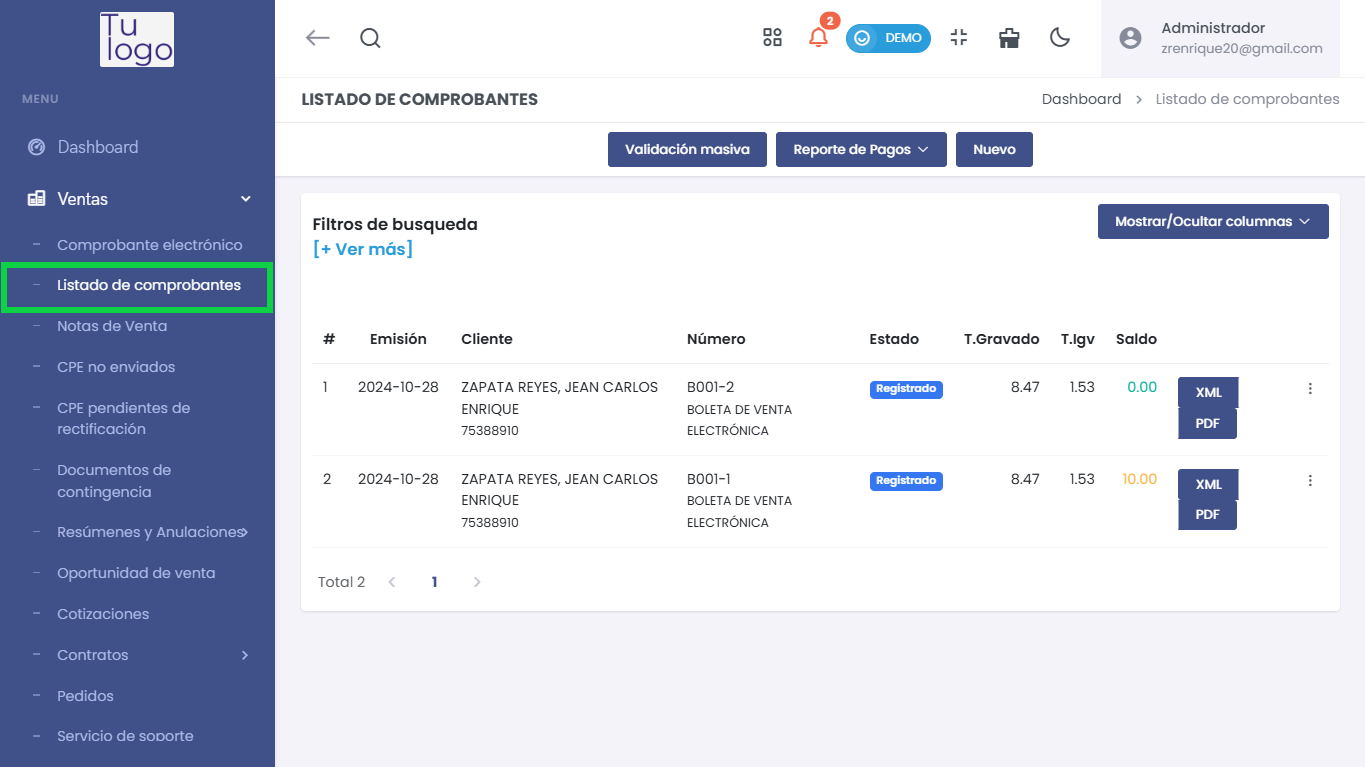Go to Dashboard in sidebar
Image resolution: width=1365 pixels, height=767 pixels.
[x=97, y=147]
